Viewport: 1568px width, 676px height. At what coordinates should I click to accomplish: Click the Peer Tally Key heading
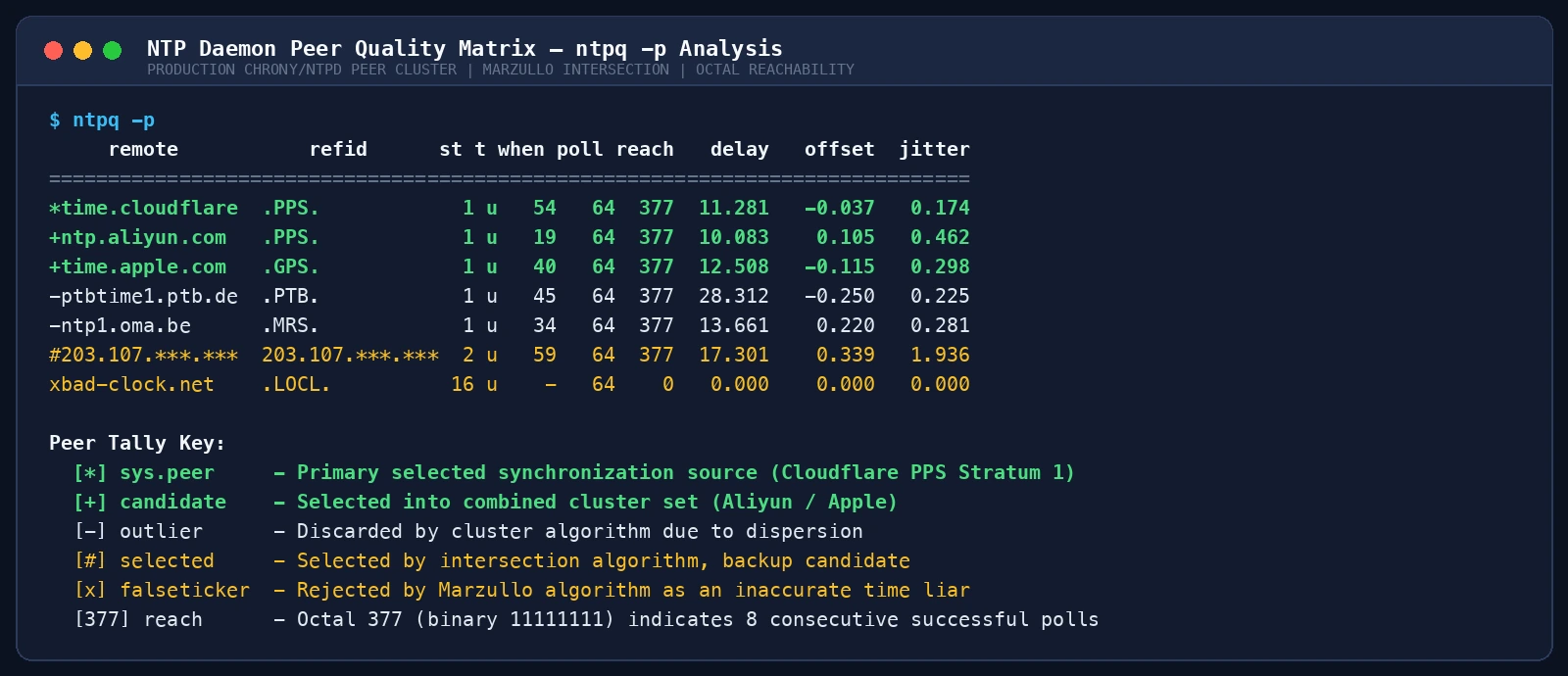pyautogui.click(x=137, y=443)
